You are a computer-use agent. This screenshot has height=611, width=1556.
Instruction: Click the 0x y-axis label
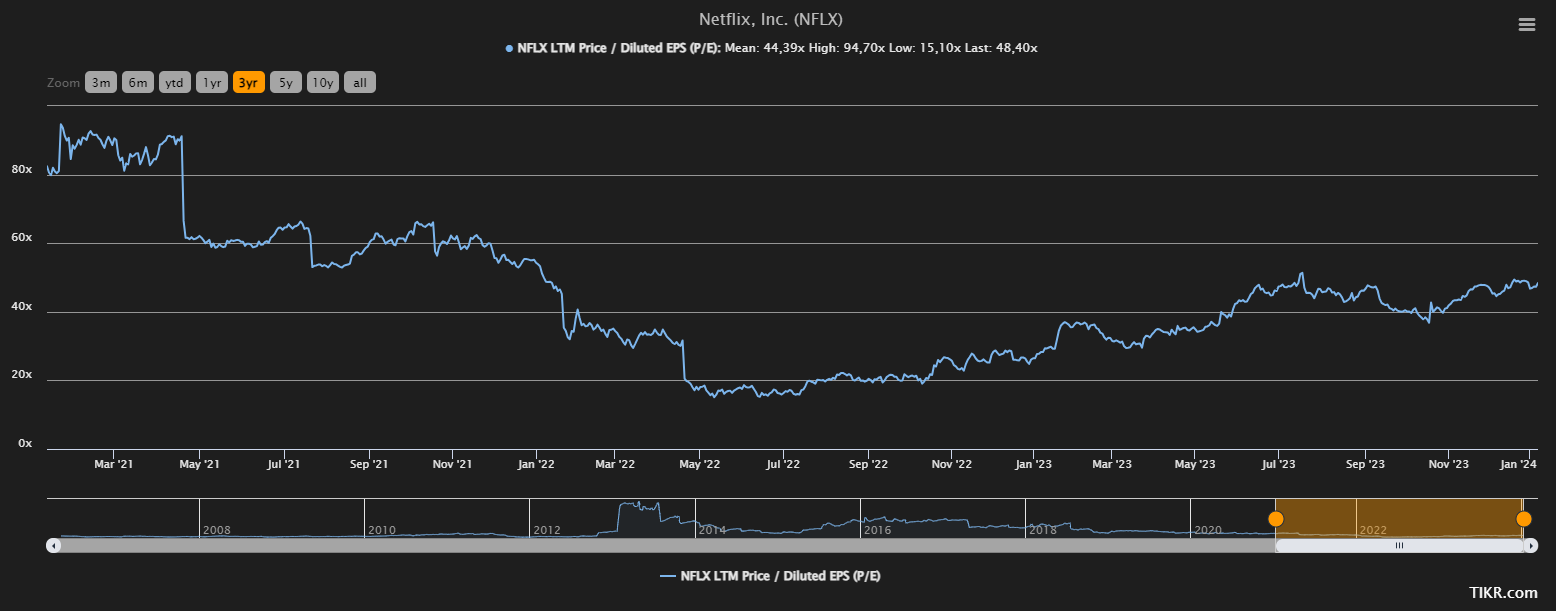click(25, 443)
